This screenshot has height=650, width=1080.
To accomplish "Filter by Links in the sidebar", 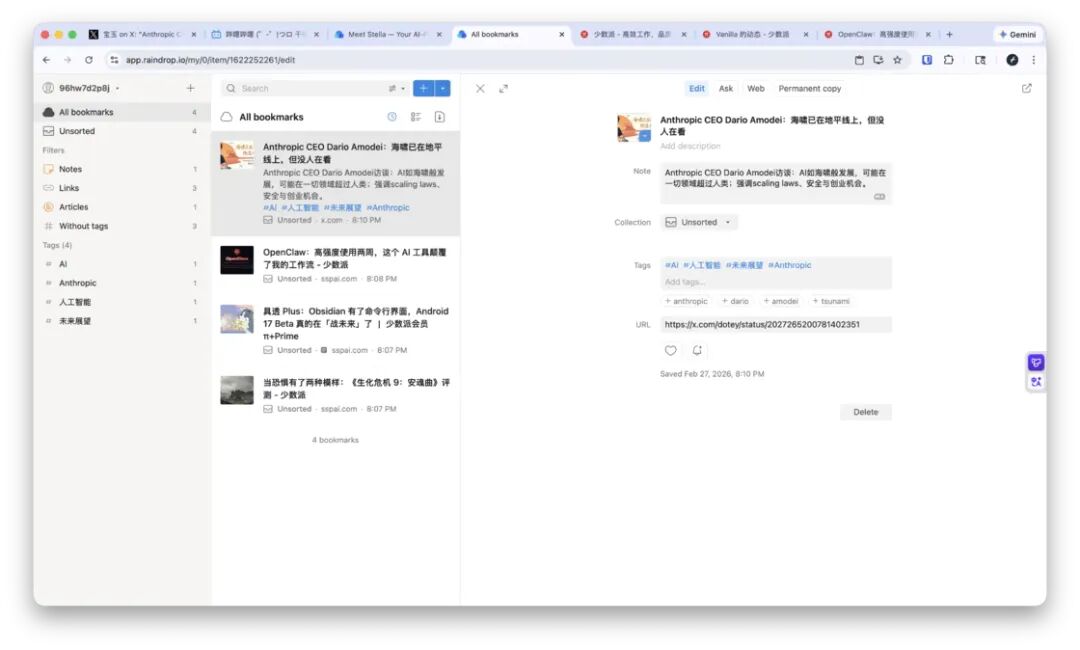I will (x=122, y=188).
